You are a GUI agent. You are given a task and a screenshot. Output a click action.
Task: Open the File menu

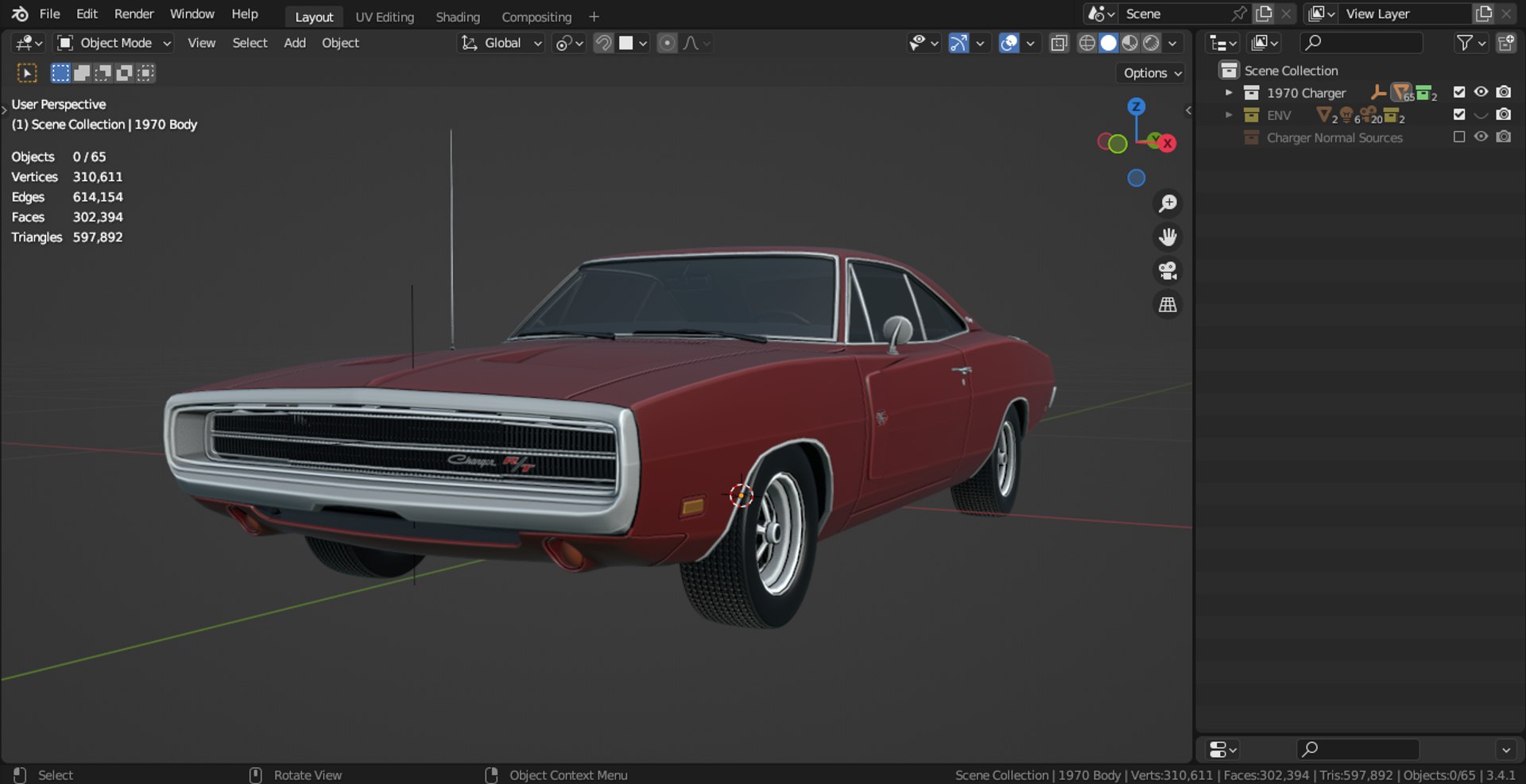click(x=49, y=14)
